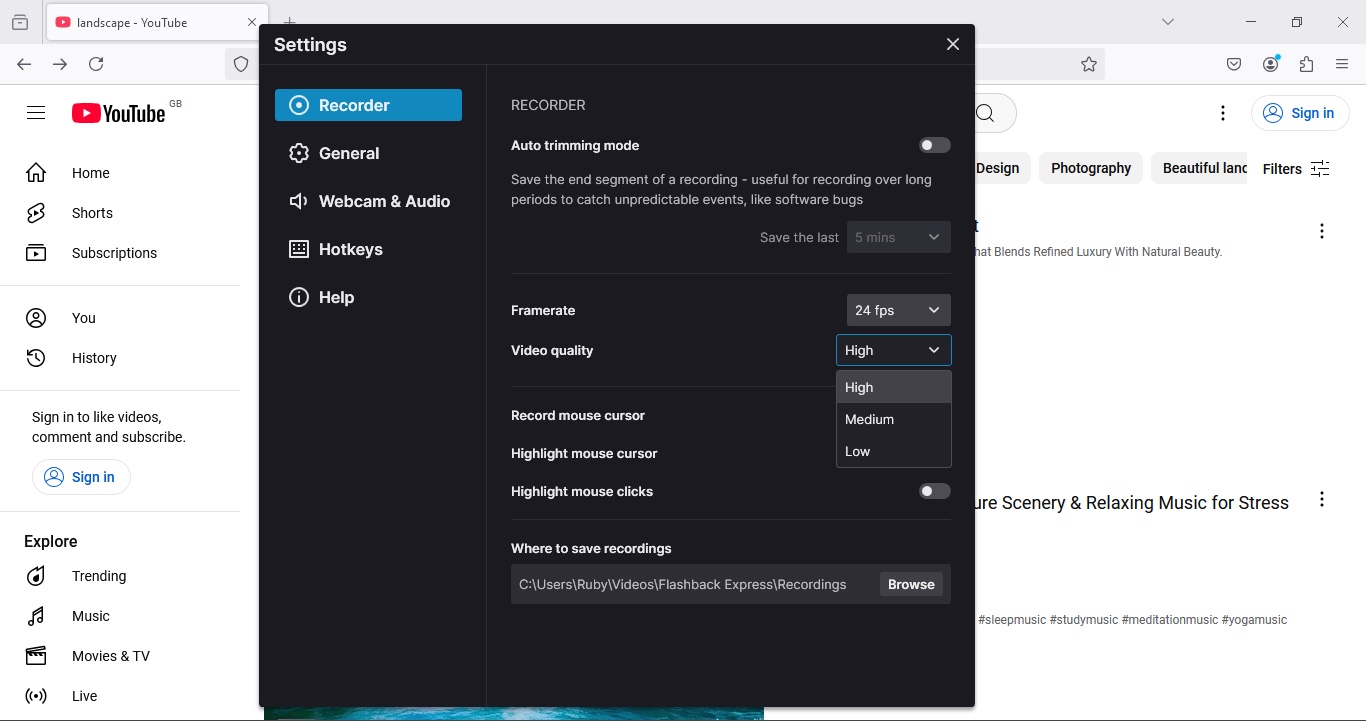Open Firefox account icon
1366x721 pixels.
[x=1271, y=64]
